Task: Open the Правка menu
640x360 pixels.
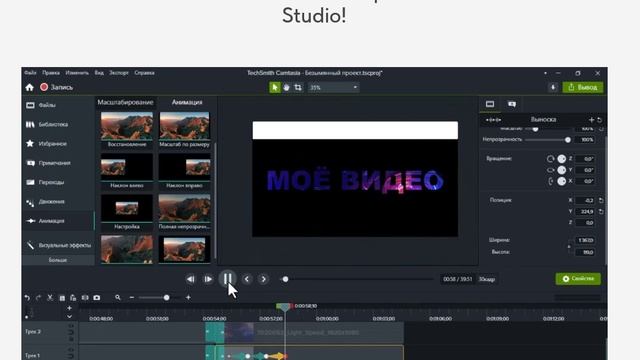Action: (x=51, y=73)
